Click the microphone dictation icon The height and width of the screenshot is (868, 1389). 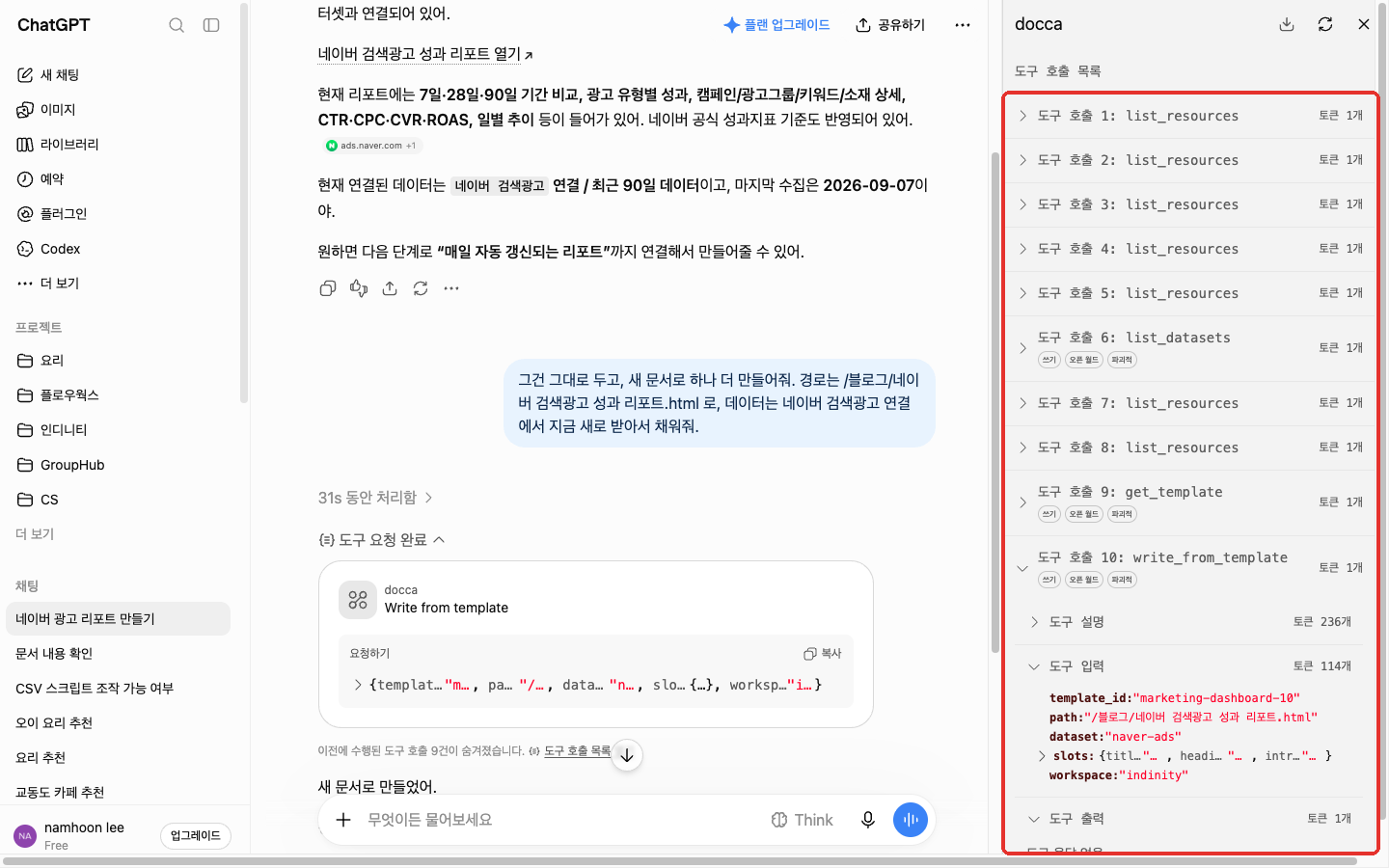pos(868,820)
